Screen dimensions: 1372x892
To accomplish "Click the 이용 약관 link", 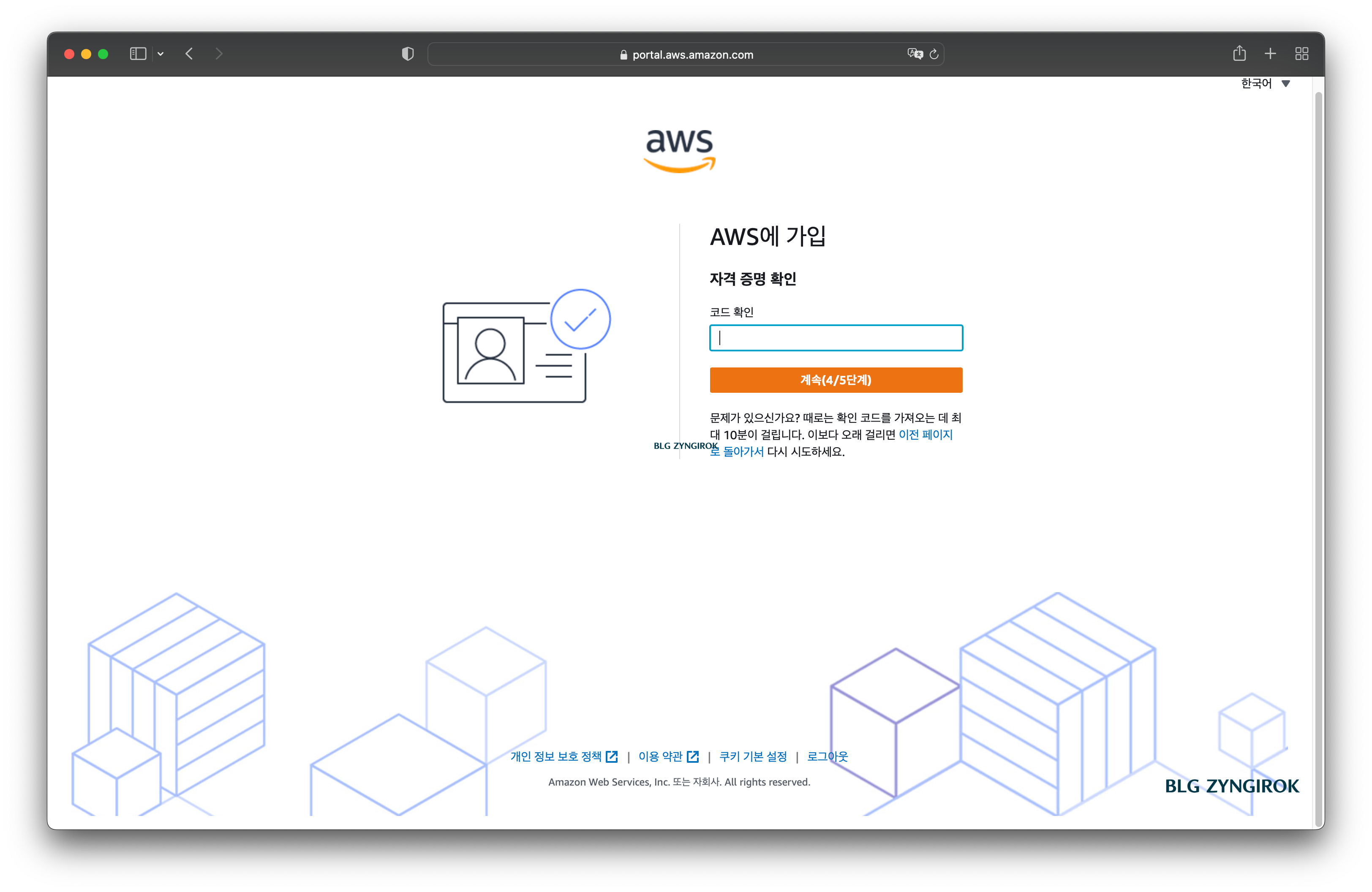I will coord(661,756).
